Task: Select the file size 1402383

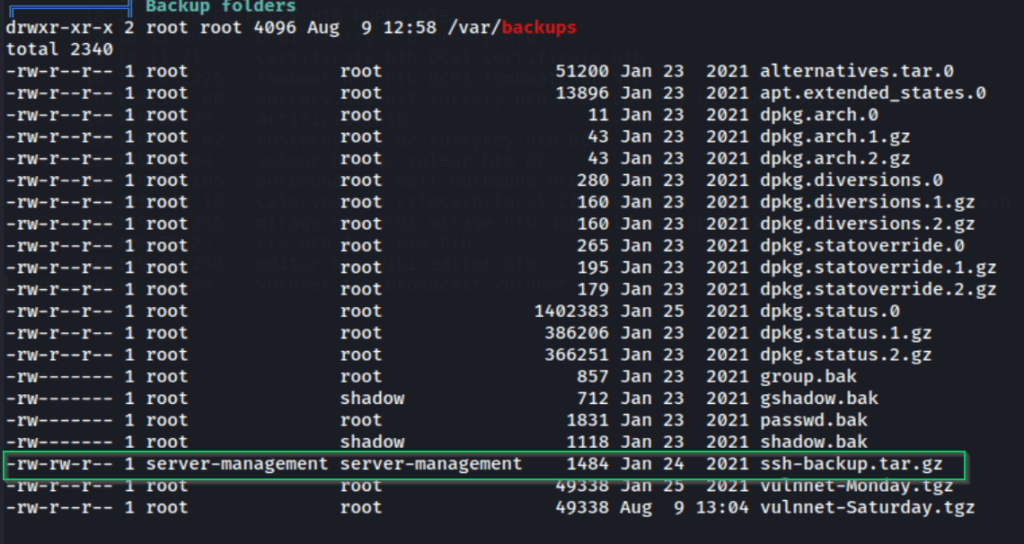Action: 571,311
